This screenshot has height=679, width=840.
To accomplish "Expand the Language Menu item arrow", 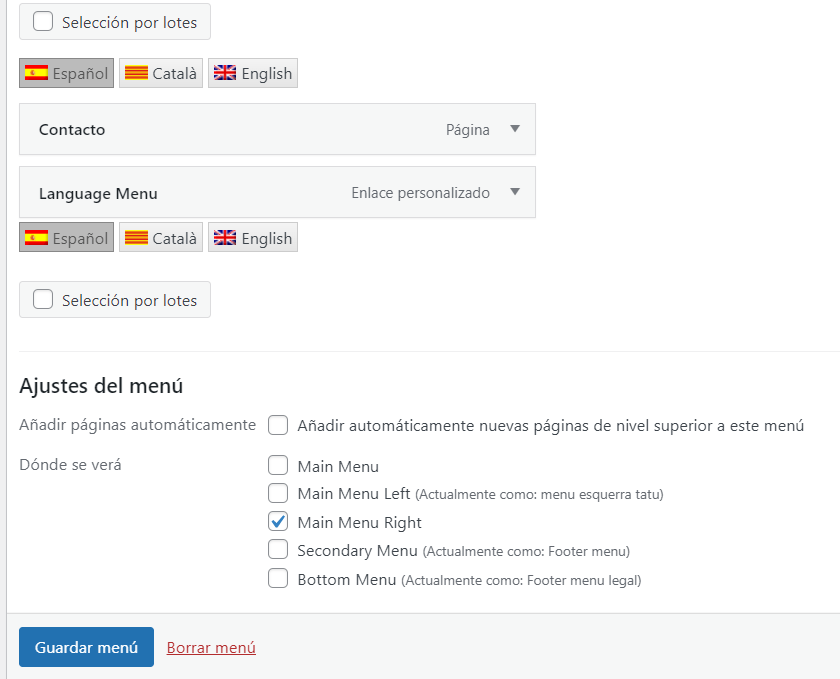I will 515,192.
